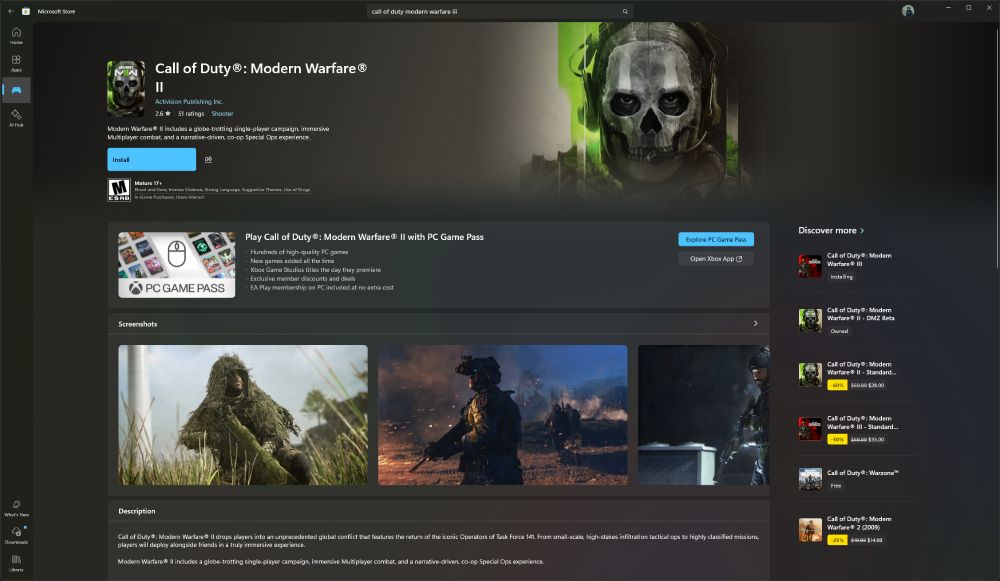This screenshot has height=581, width=1000.
Task: Open the 51 ratings link
Action: pos(191,114)
